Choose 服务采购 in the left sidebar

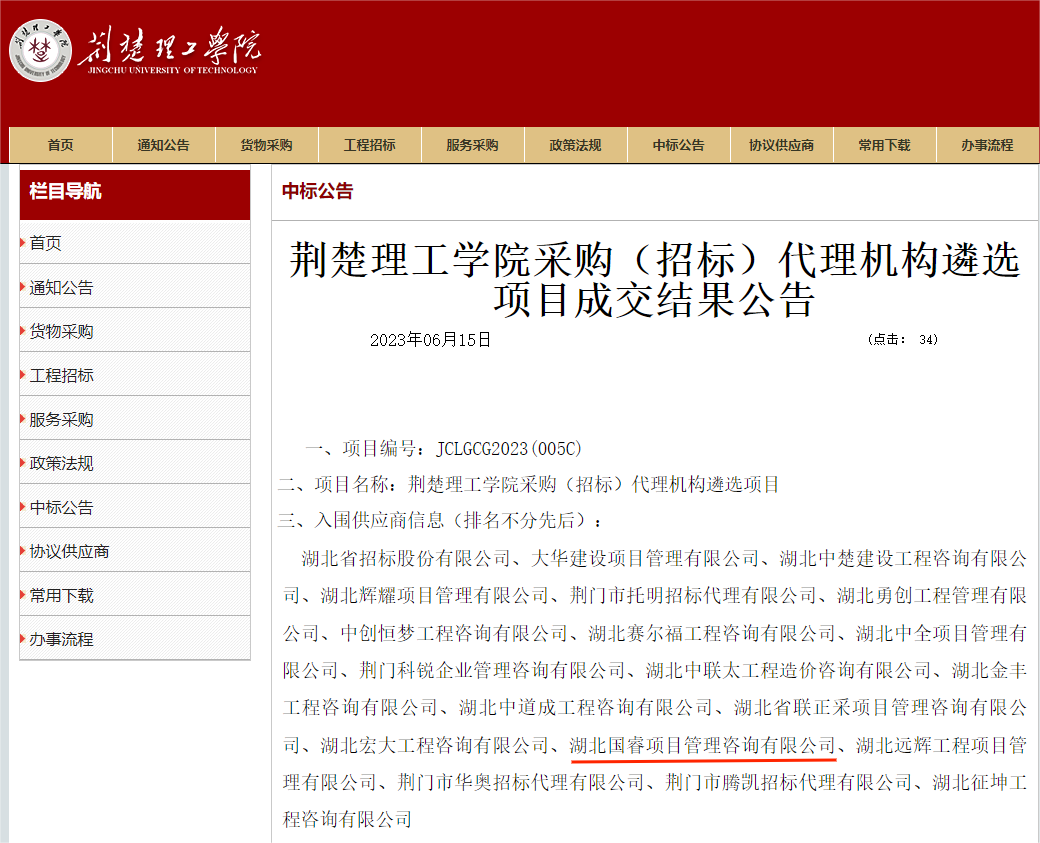pyautogui.click(x=135, y=419)
